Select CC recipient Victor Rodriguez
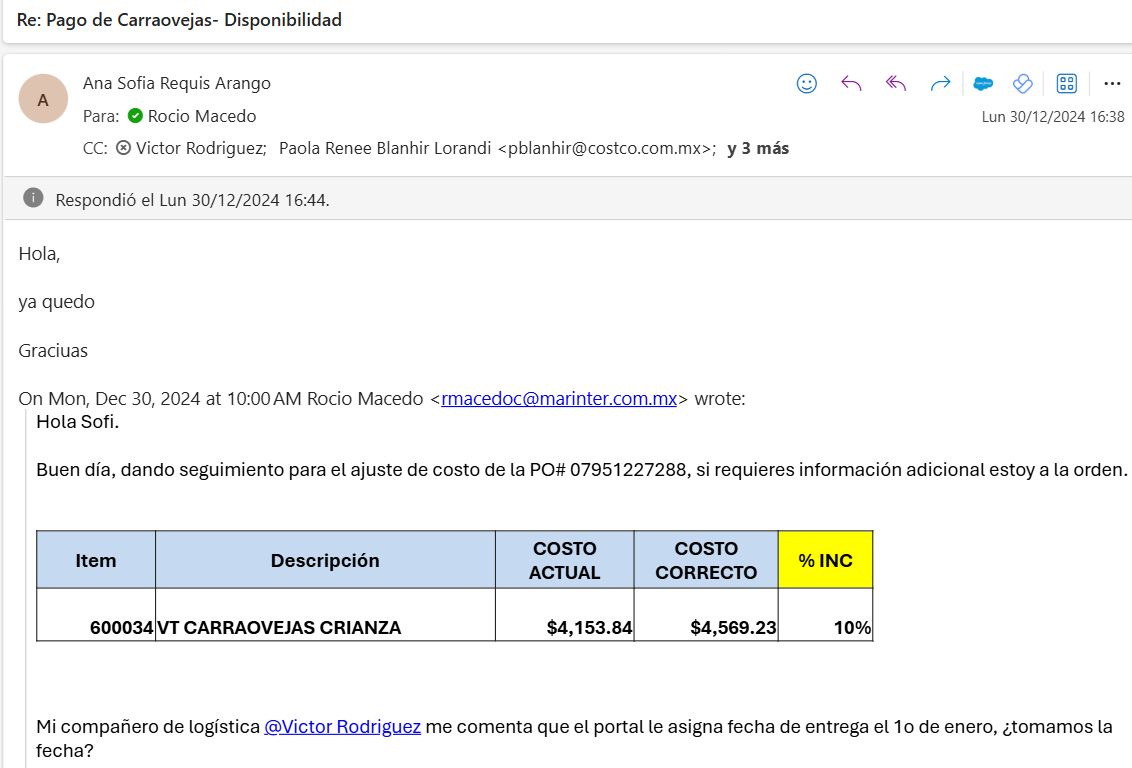This screenshot has height=768, width=1132. 200,148
